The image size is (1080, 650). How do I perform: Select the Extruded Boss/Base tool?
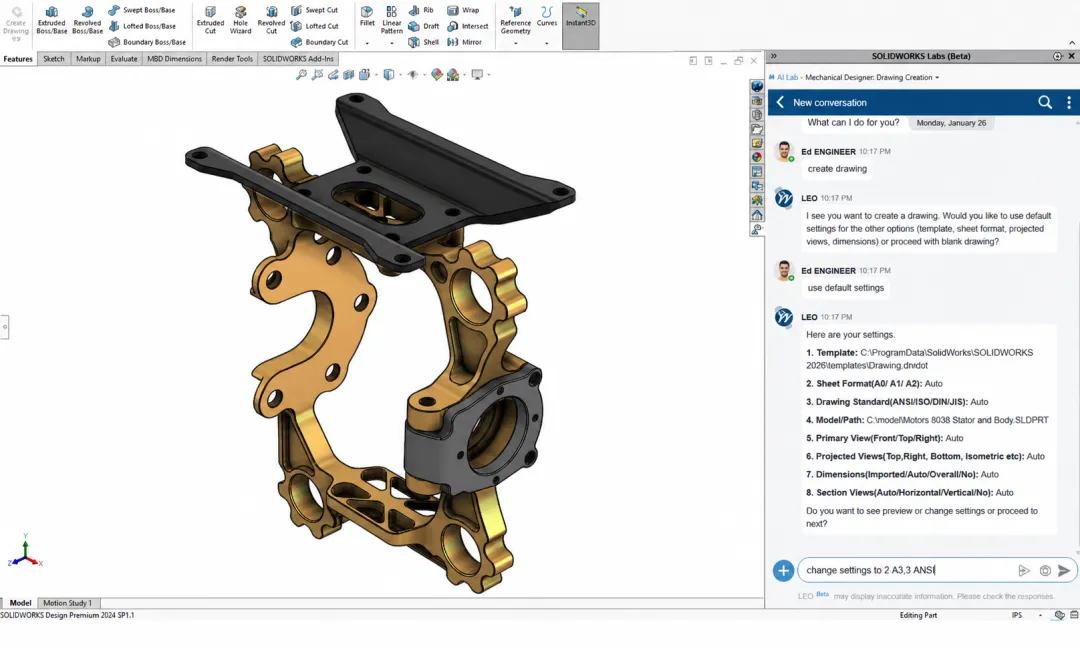click(52, 20)
